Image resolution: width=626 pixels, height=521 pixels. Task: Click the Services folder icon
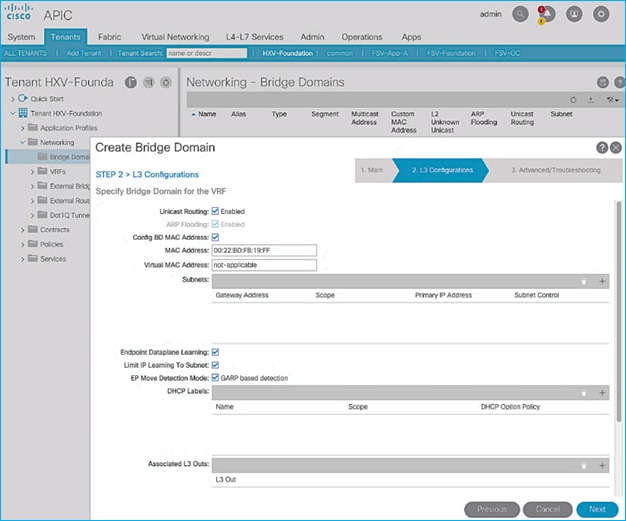tap(33, 258)
